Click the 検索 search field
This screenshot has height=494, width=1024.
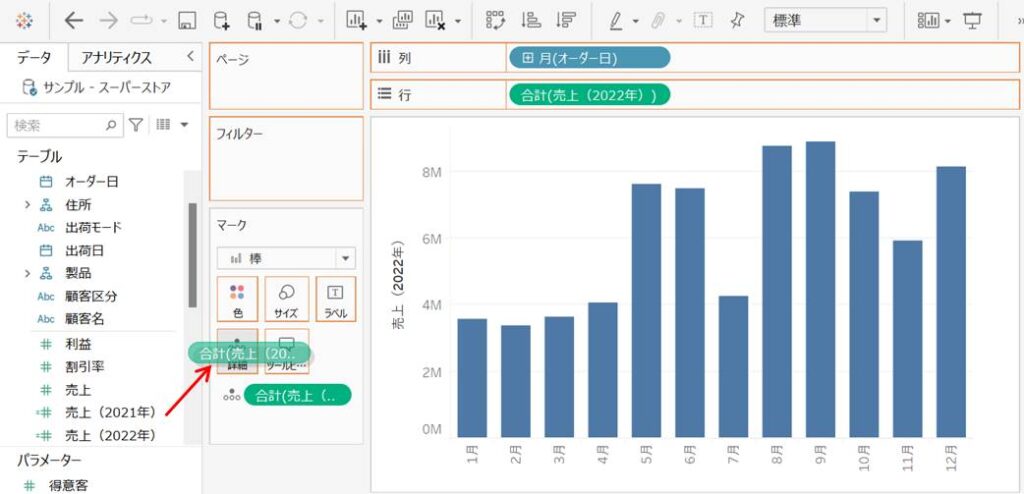point(65,124)
